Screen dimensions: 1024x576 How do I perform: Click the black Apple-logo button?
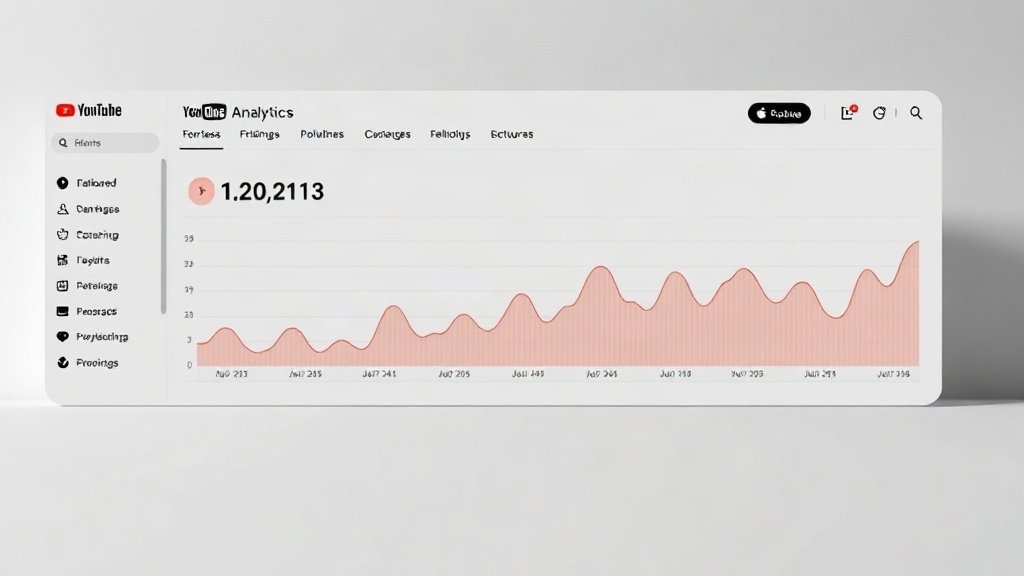(x=779, y=113)
